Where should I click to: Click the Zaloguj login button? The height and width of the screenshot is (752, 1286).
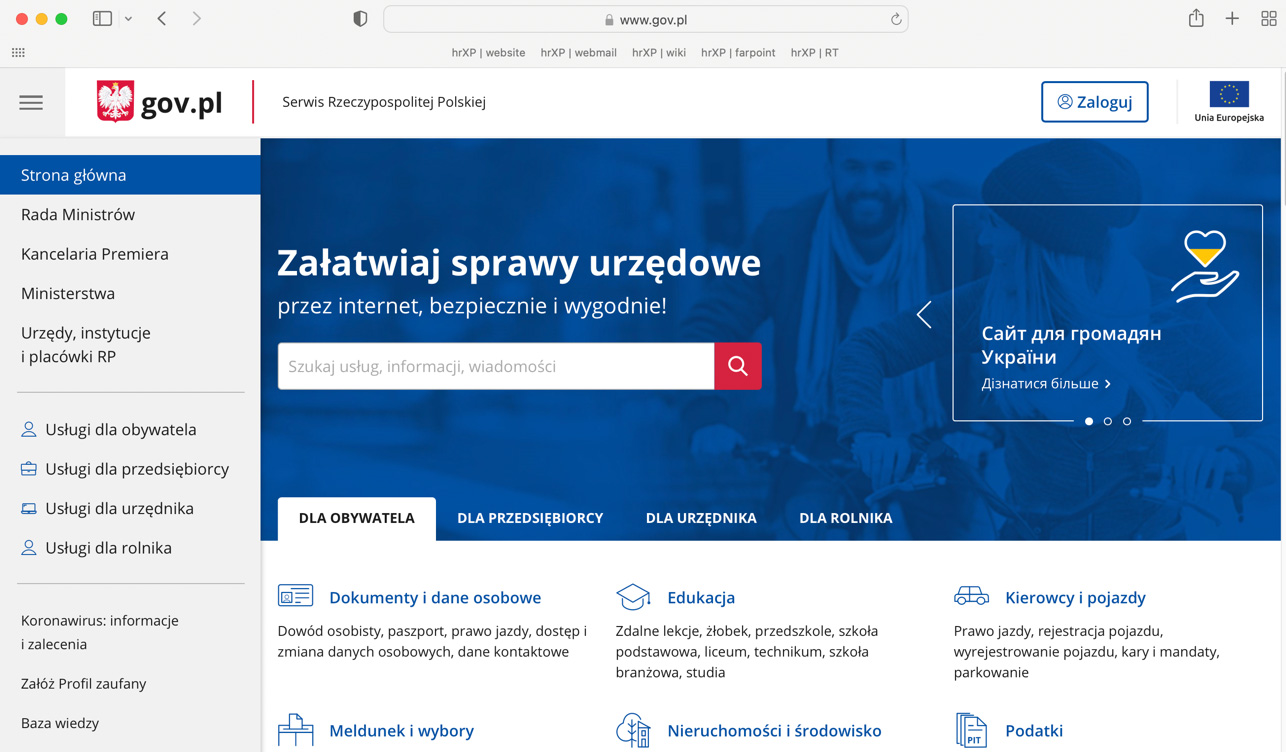pyautogui.click(x=1094, y=102)
